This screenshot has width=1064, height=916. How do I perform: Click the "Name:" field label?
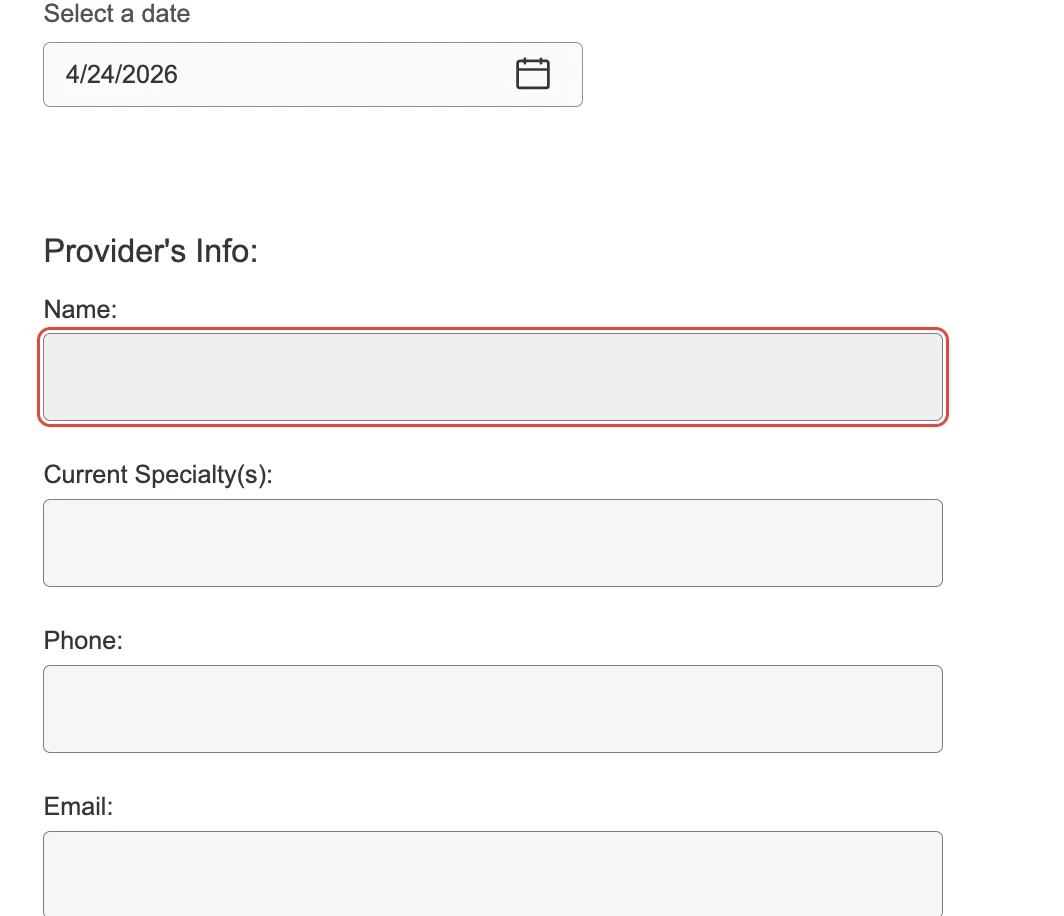click(x=80, y=309)
